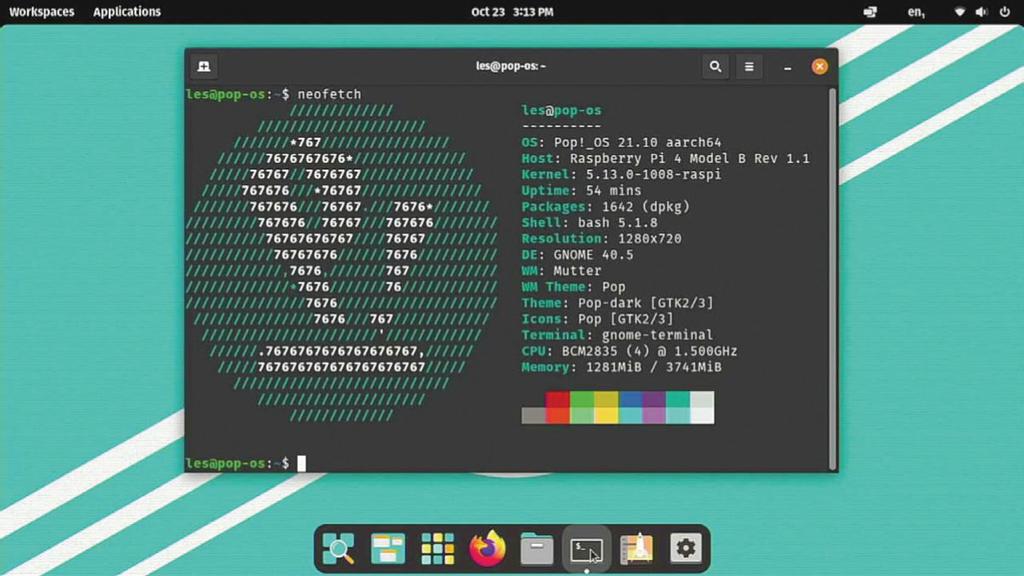Screen dimensions: 1024x576
Task: Click the 'Terminal: gnome-terminal' output line
Action: 617,335
